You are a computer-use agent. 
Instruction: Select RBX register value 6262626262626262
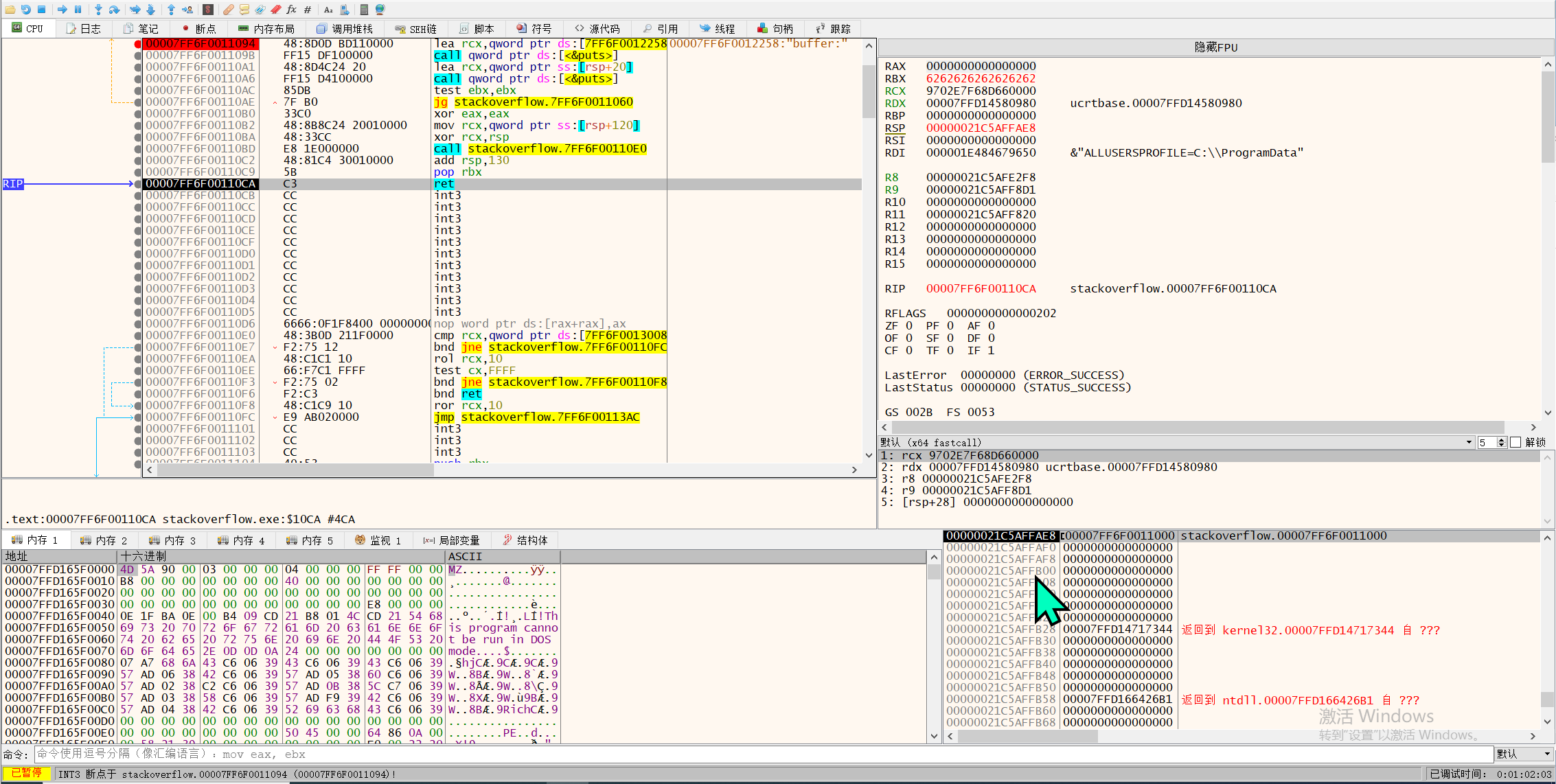(981, 79)
